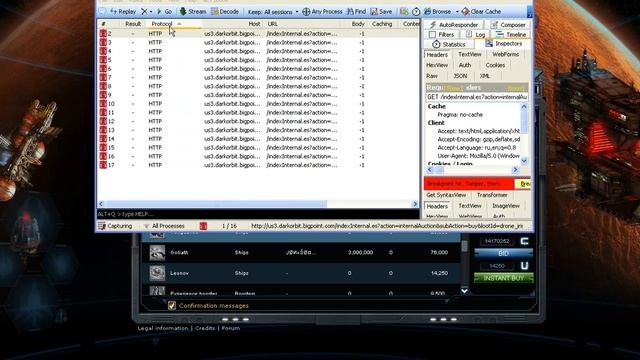Screen dimensions: 640x360
Task: Click the QuickExec command box
Action: 258,214
